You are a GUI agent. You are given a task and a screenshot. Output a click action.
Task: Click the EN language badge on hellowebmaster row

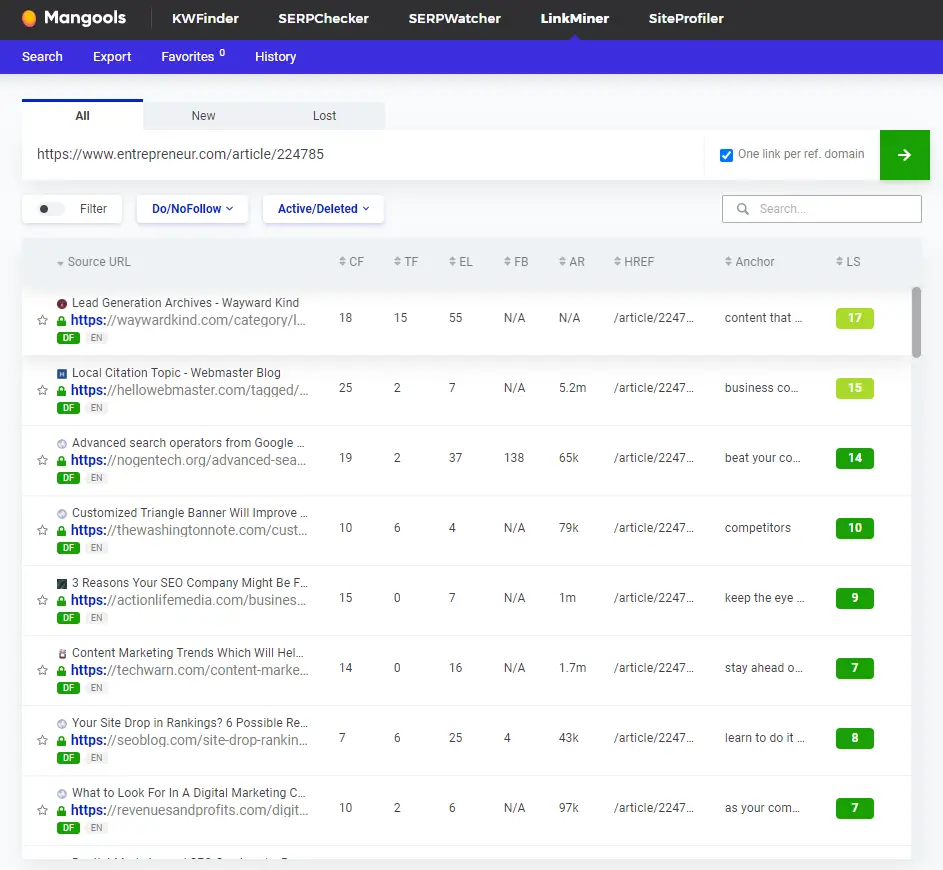96,408
